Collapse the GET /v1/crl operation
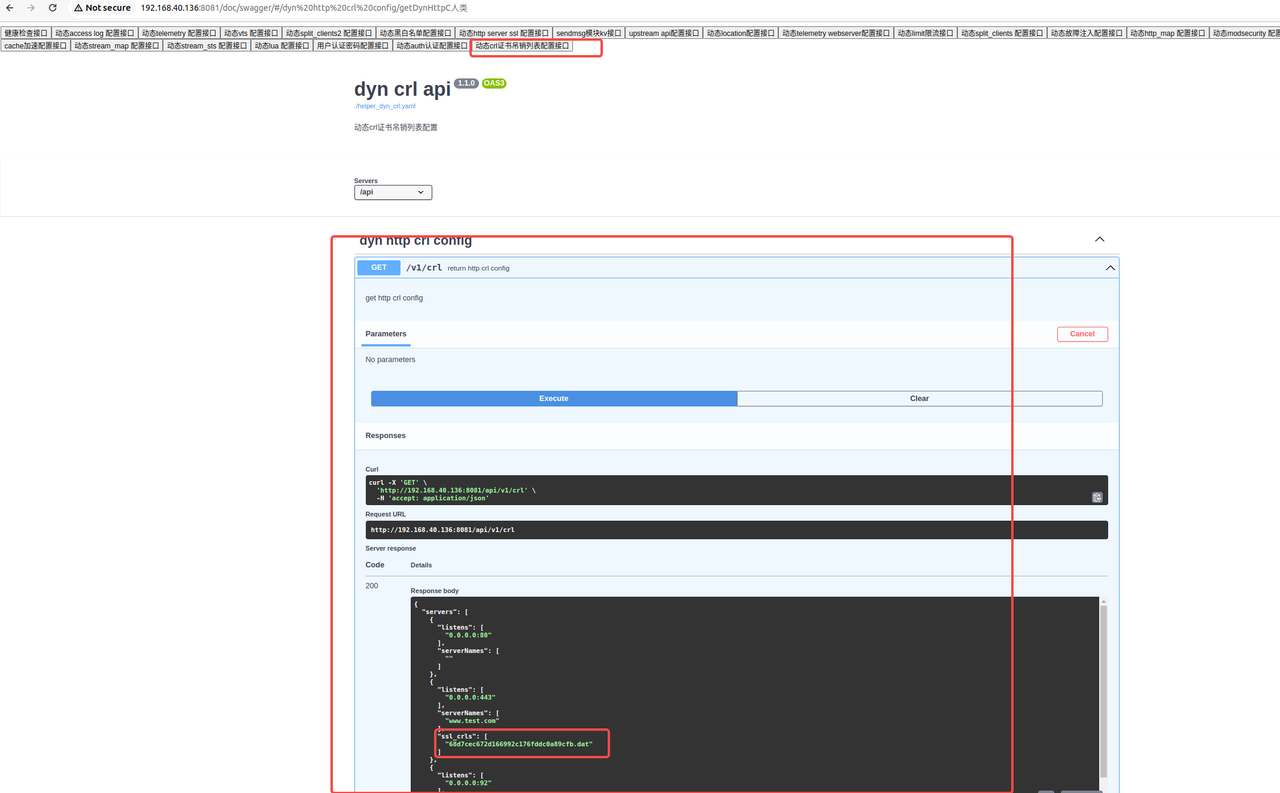 tap(1110, 268)
